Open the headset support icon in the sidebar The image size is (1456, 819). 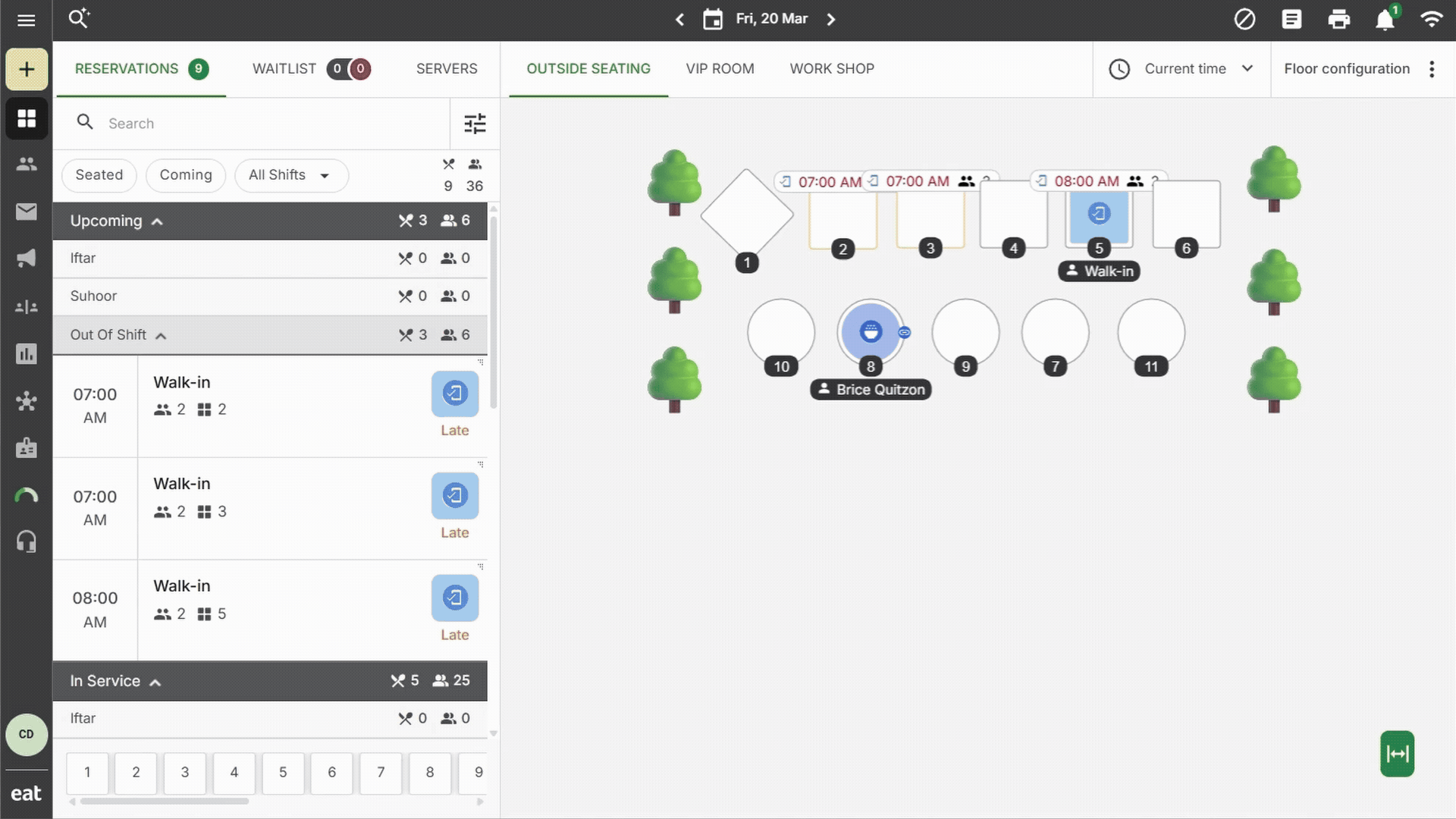[x=27, y=541]
